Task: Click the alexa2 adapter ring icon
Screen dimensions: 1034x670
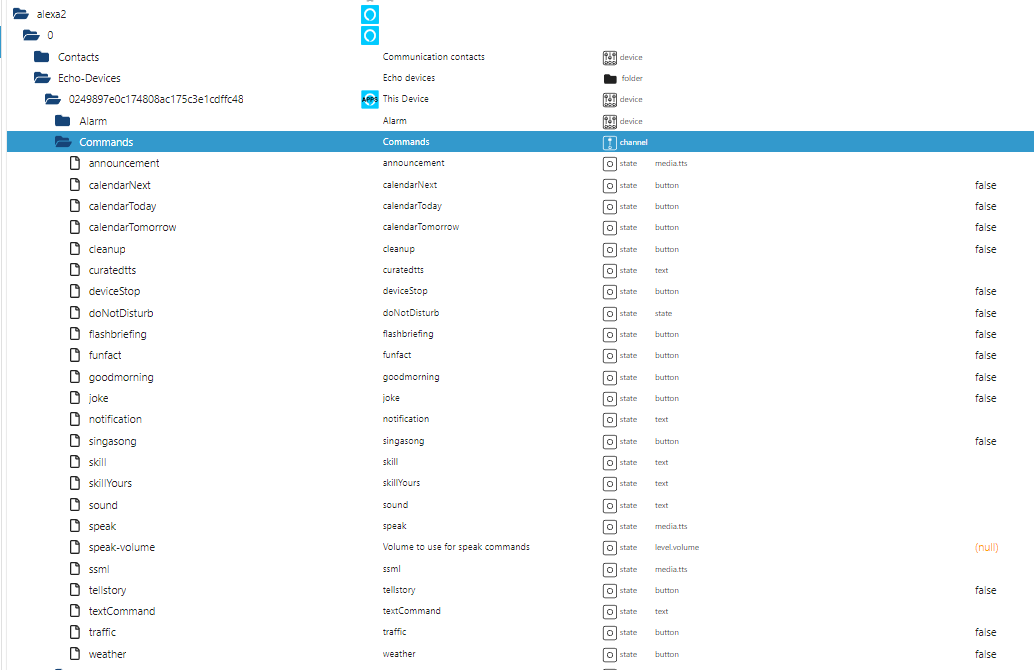Action: pos(370,15)
